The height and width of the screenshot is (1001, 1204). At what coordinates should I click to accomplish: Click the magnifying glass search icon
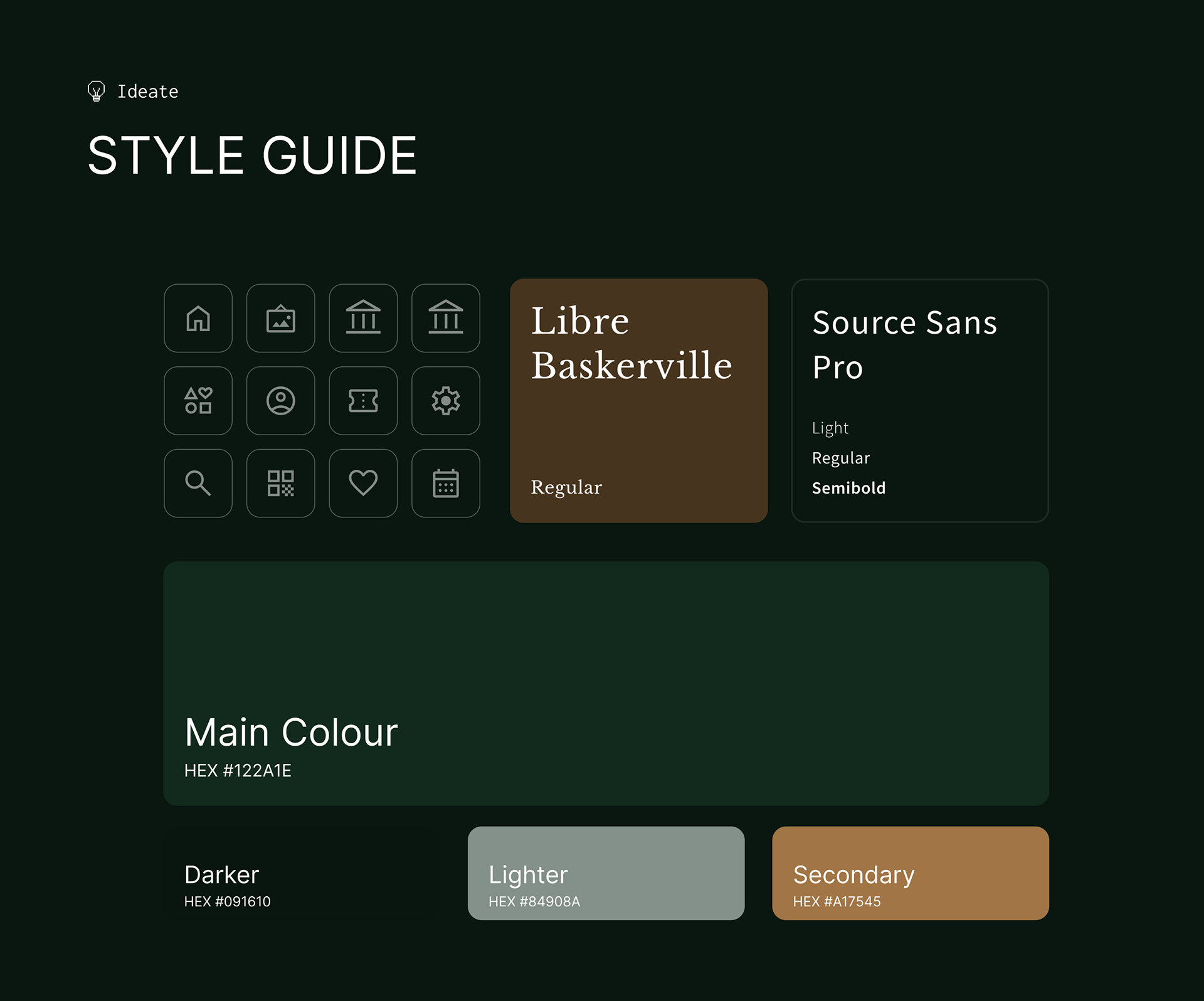(198, 483)
